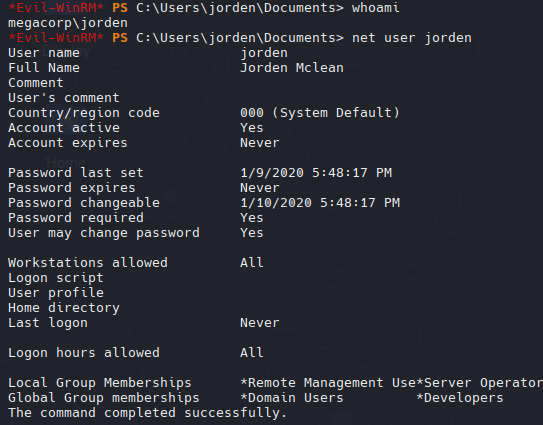Click the Full Name value Jorden Mclean
Viewport: 543px width, 425px height.
(x=292, y=68)
